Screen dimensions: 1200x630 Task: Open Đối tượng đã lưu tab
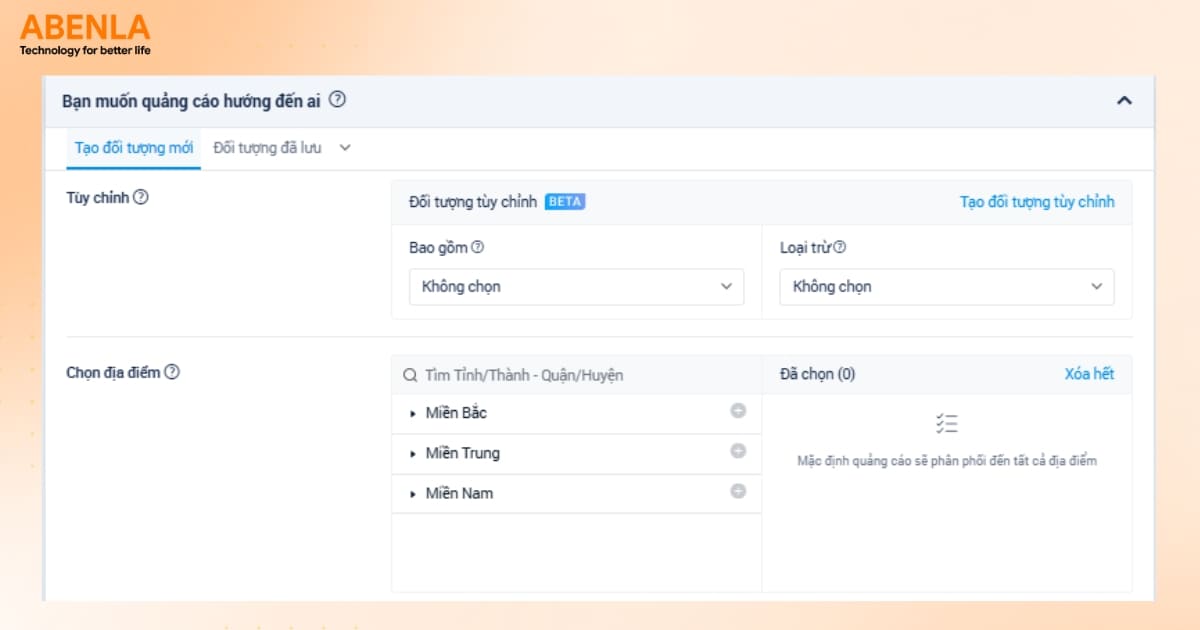(268, 148)
